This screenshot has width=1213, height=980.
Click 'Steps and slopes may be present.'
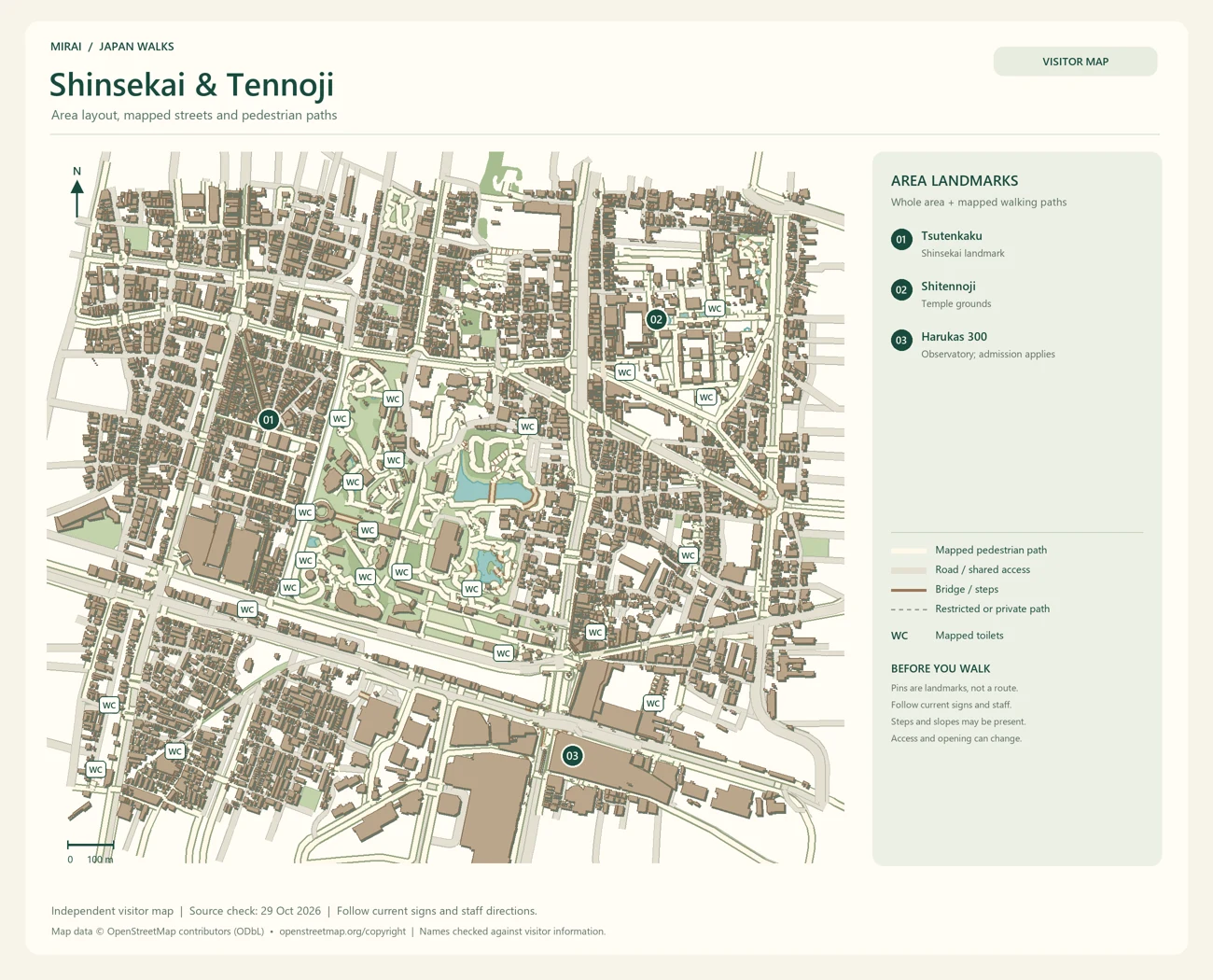click(958, 722)
